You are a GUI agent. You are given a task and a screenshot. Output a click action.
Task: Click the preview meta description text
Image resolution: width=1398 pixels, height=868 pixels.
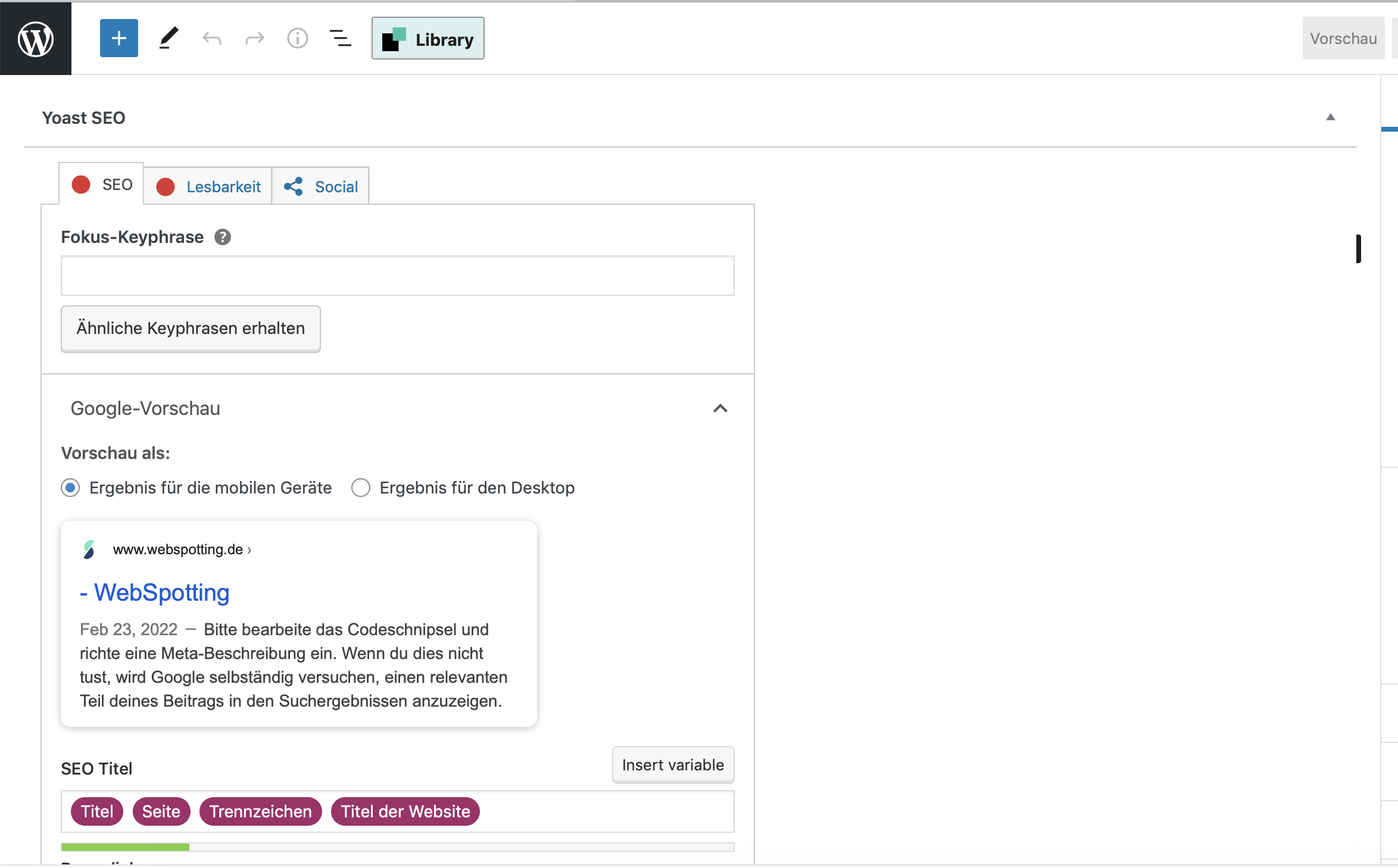[294, 665]
